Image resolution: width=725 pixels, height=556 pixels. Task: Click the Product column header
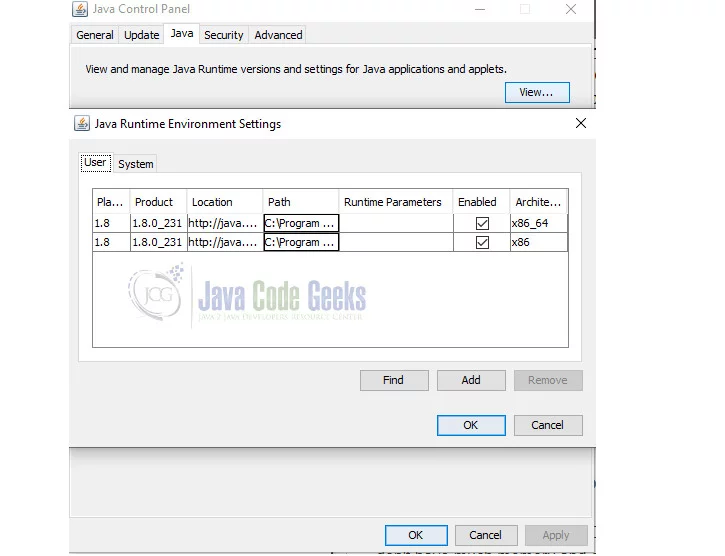click(158, 202)
